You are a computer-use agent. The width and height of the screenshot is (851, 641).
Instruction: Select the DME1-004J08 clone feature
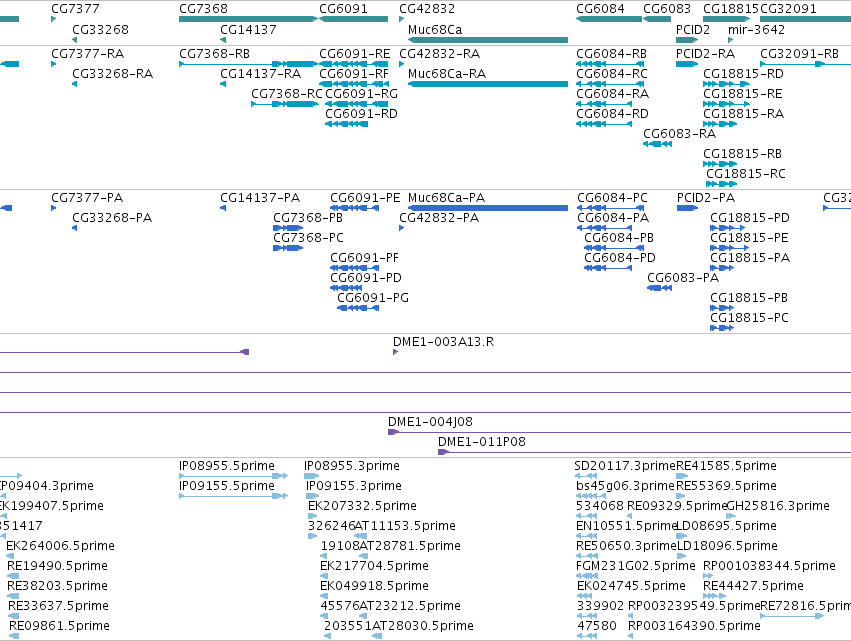coord(619,433)
